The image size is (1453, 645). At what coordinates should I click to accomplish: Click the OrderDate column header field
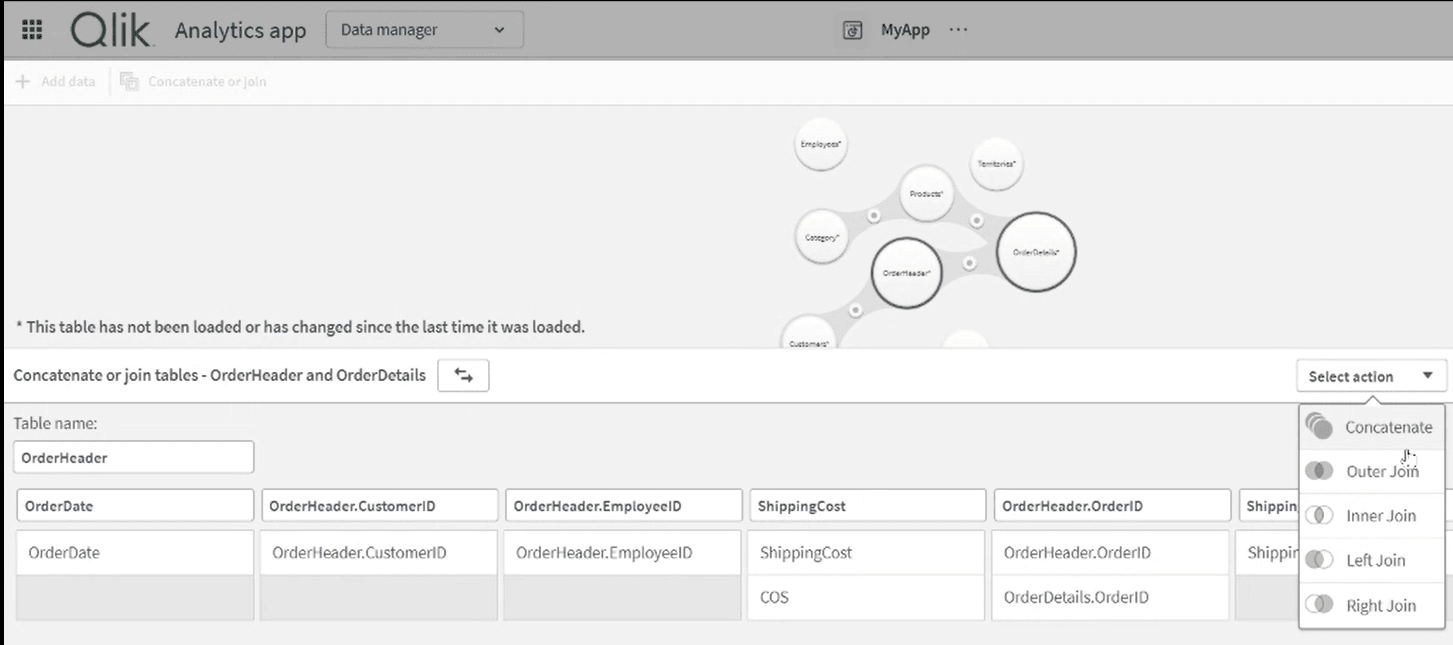[134, 505]
